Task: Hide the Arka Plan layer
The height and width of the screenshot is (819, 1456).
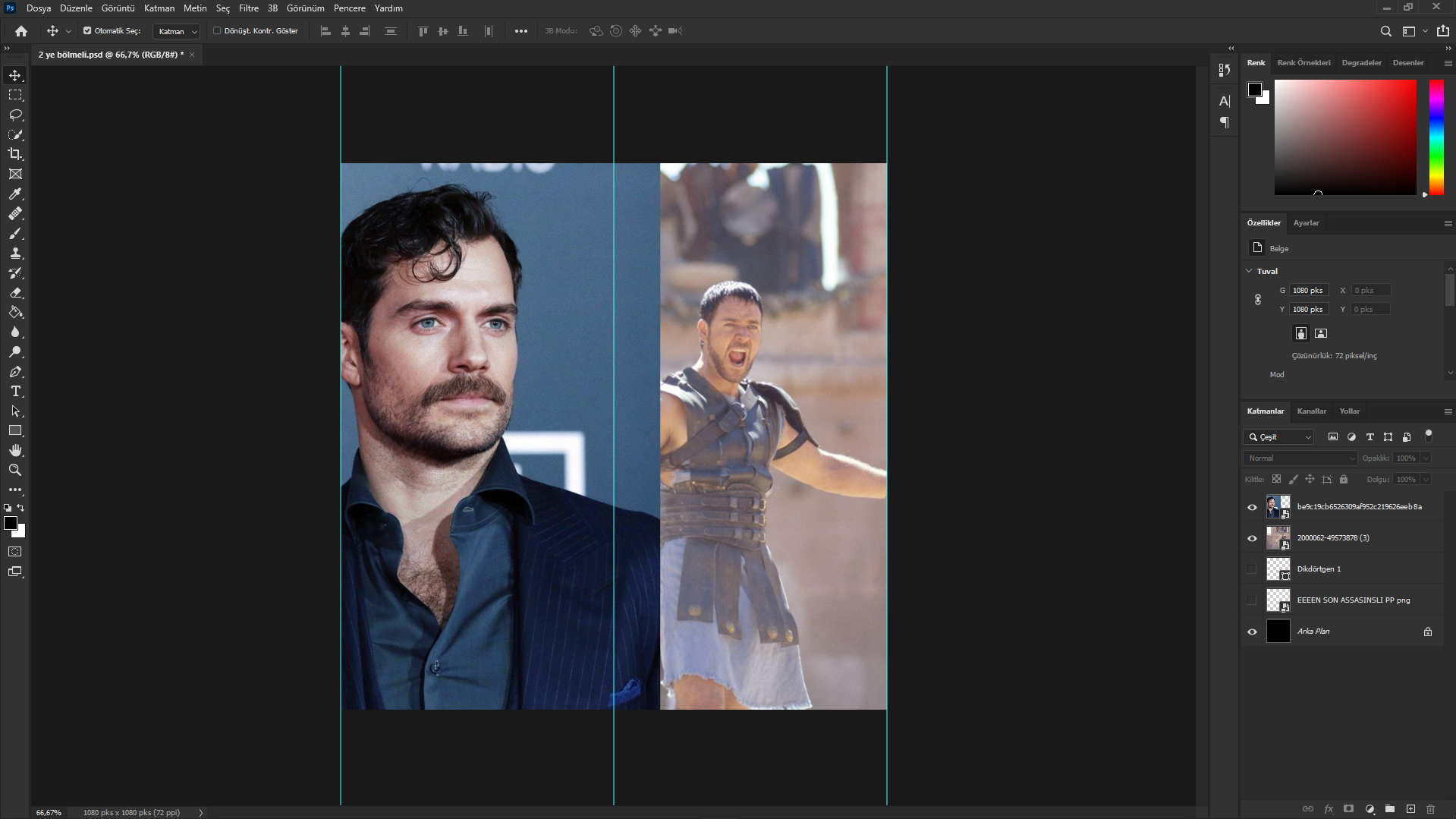Action: point(1252,632)
